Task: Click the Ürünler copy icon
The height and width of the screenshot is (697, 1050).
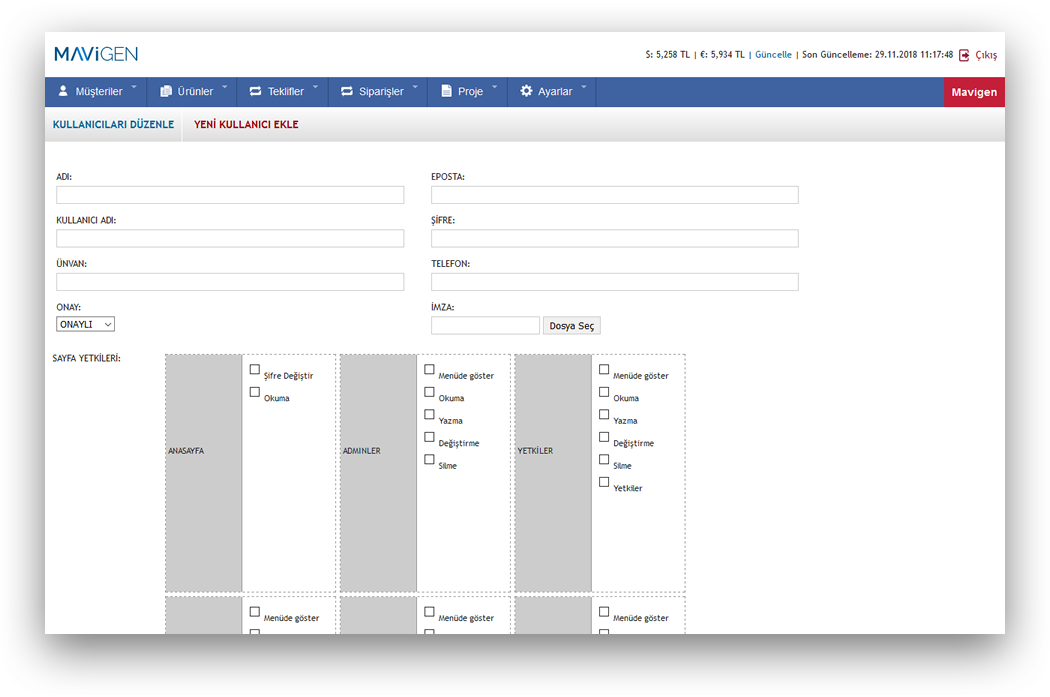Action: tap(166, 91)
